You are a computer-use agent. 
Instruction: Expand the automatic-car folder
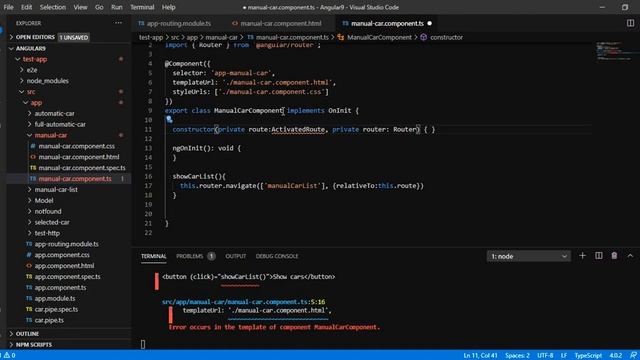[x=54, y=113]
